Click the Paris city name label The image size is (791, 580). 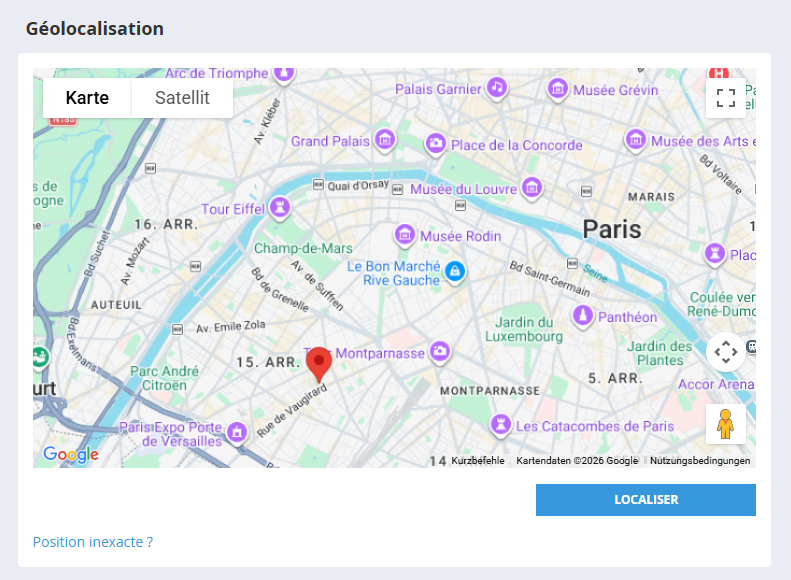point(612,229)
